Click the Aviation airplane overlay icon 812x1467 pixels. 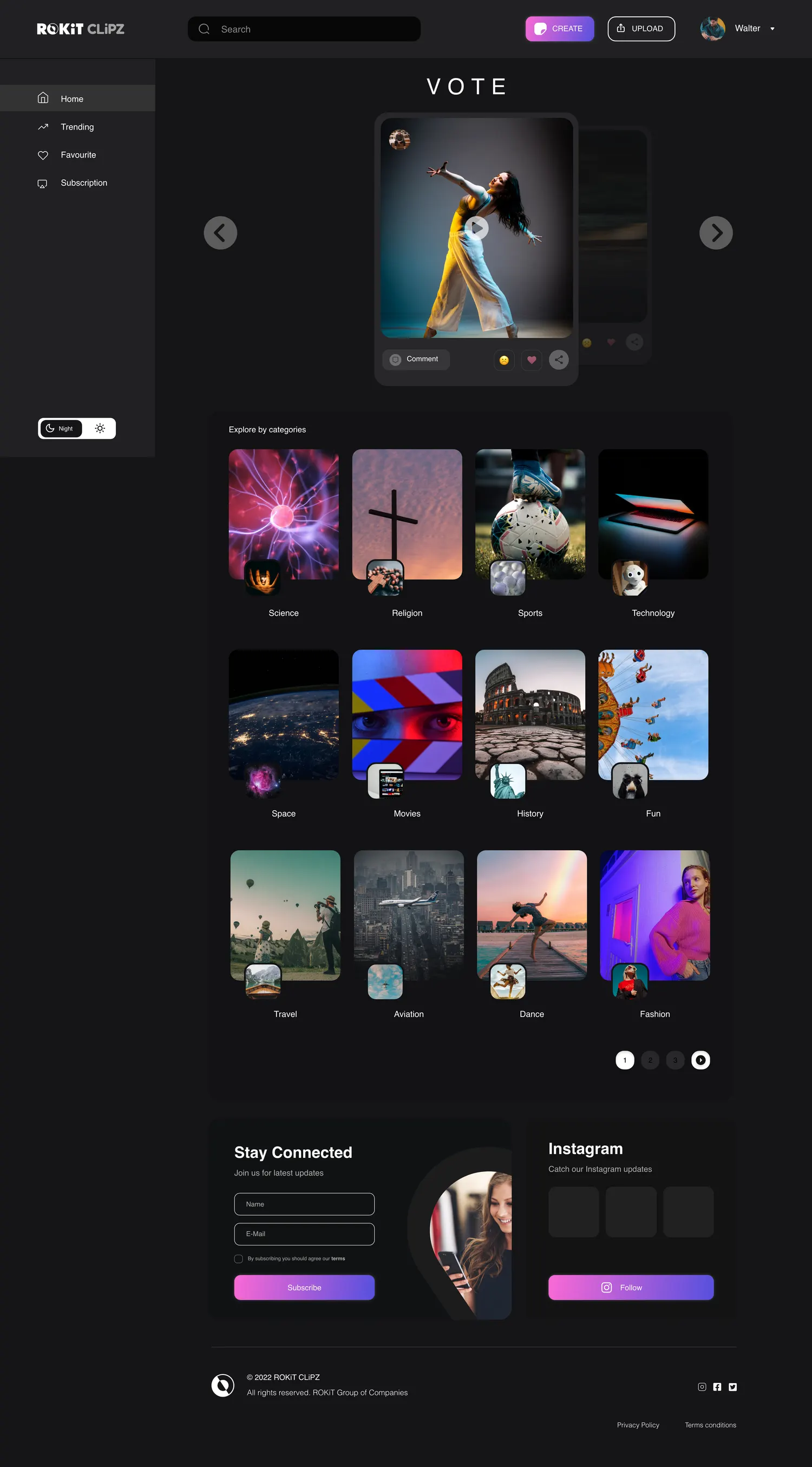click(385, 981)
